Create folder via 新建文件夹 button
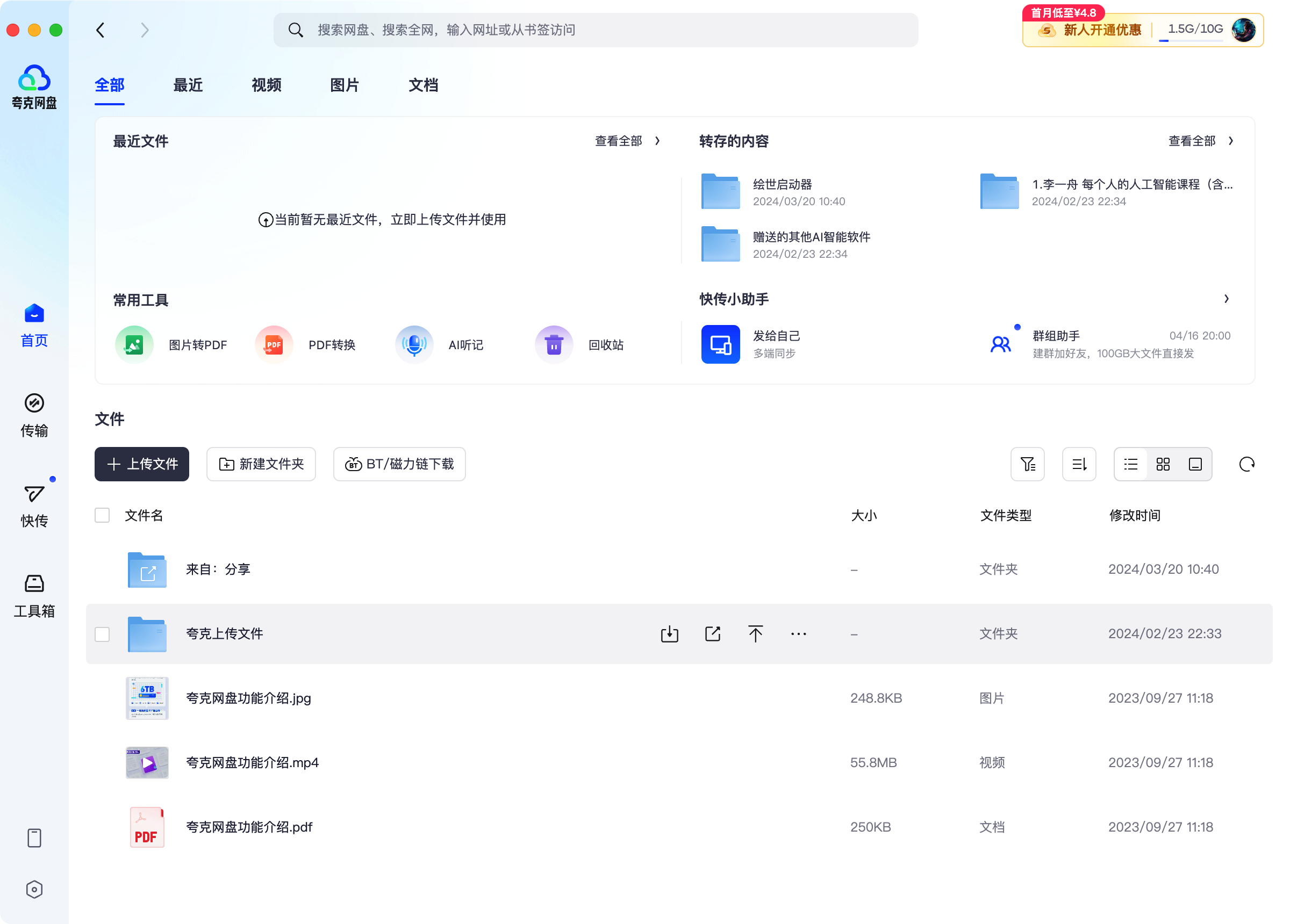1290x924 pixels. point(261,464)
